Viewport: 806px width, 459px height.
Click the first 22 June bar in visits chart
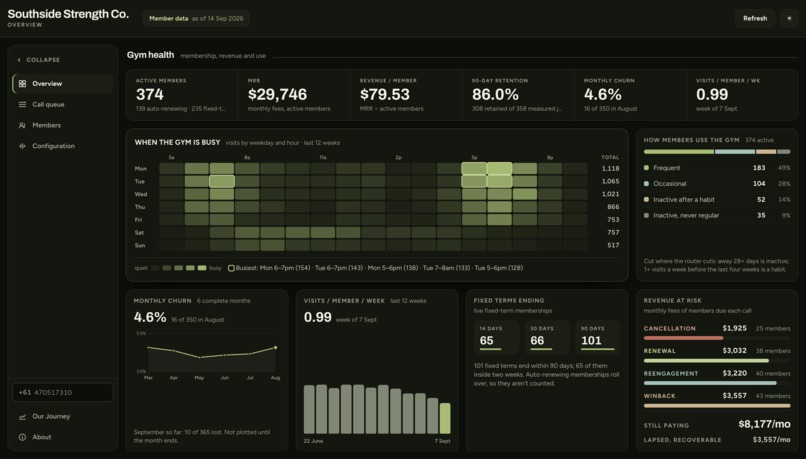(309, 410)
